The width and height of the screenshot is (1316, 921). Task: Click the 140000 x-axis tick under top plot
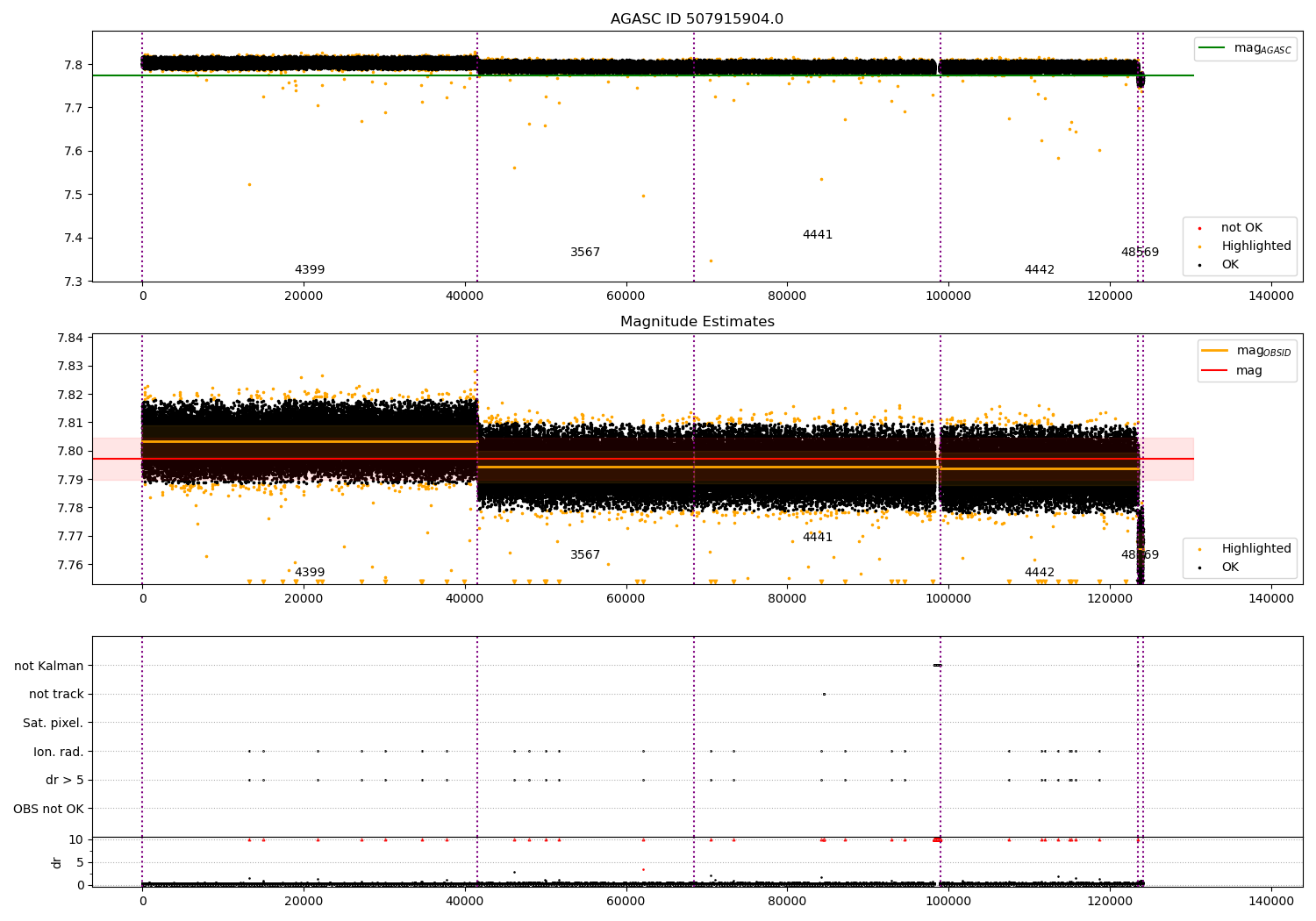(1271, 296)
